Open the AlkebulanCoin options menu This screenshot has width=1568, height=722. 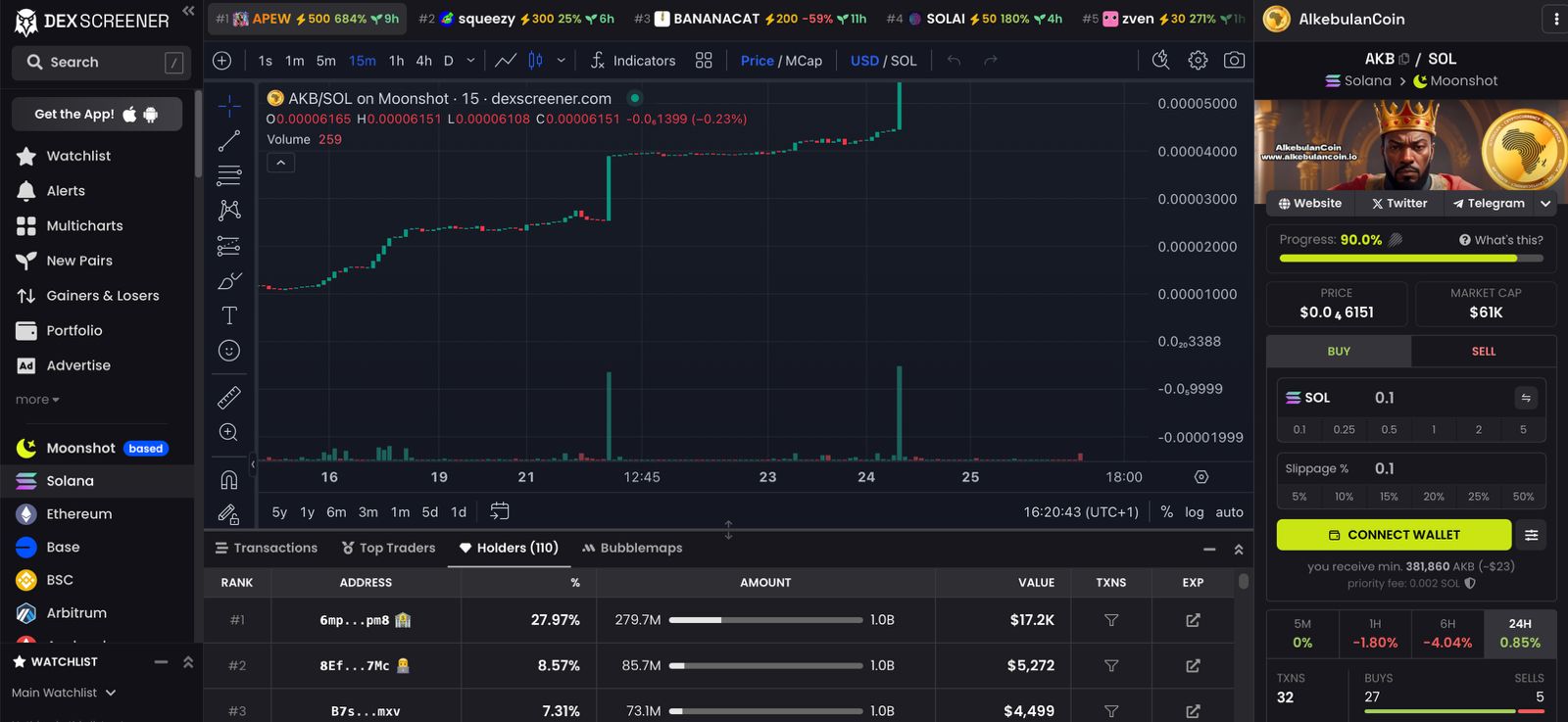(1555, 19)
